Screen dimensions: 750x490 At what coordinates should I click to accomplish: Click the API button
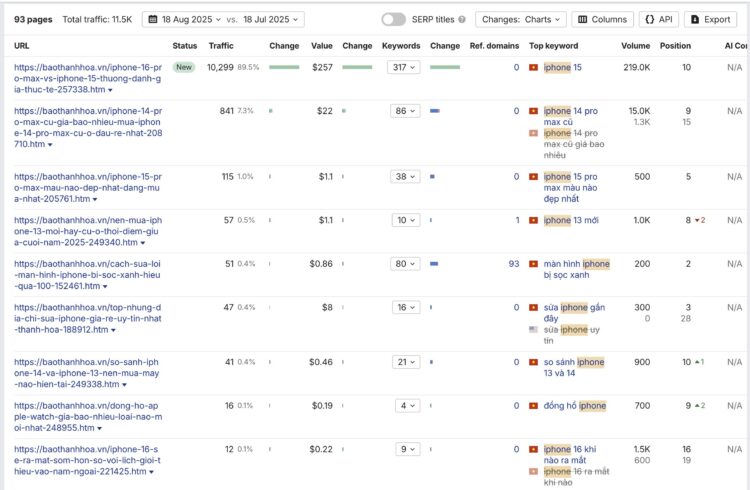659,20
